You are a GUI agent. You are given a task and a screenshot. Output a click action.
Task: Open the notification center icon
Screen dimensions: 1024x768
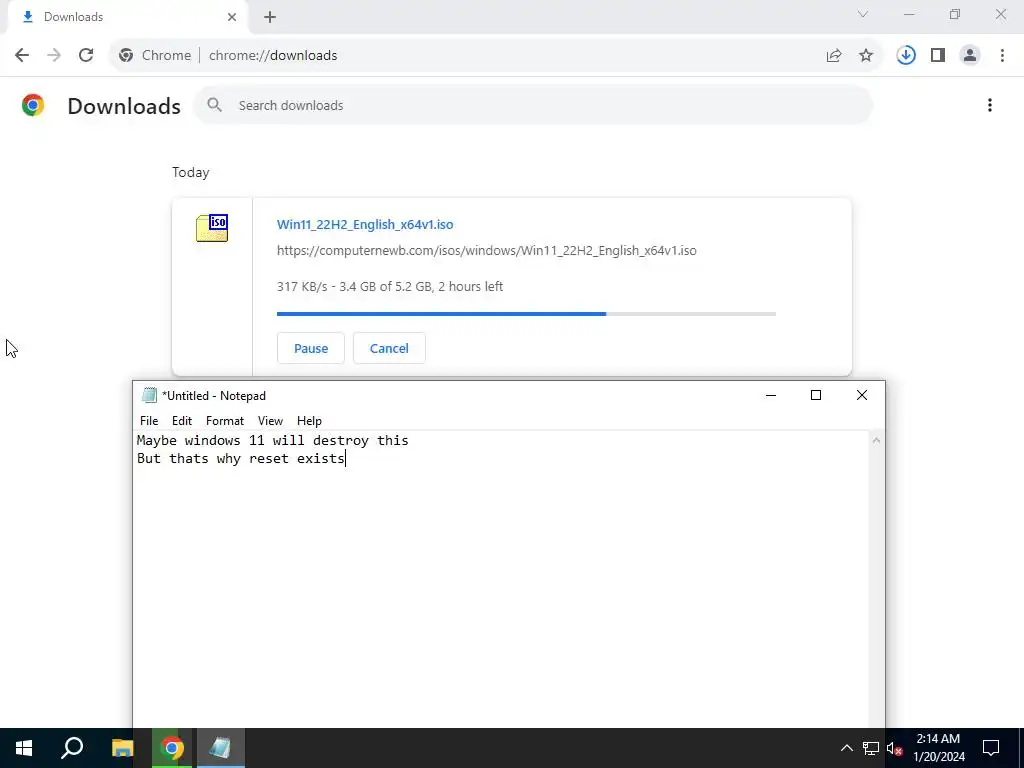pyautogui.click(x=991, y=748)
